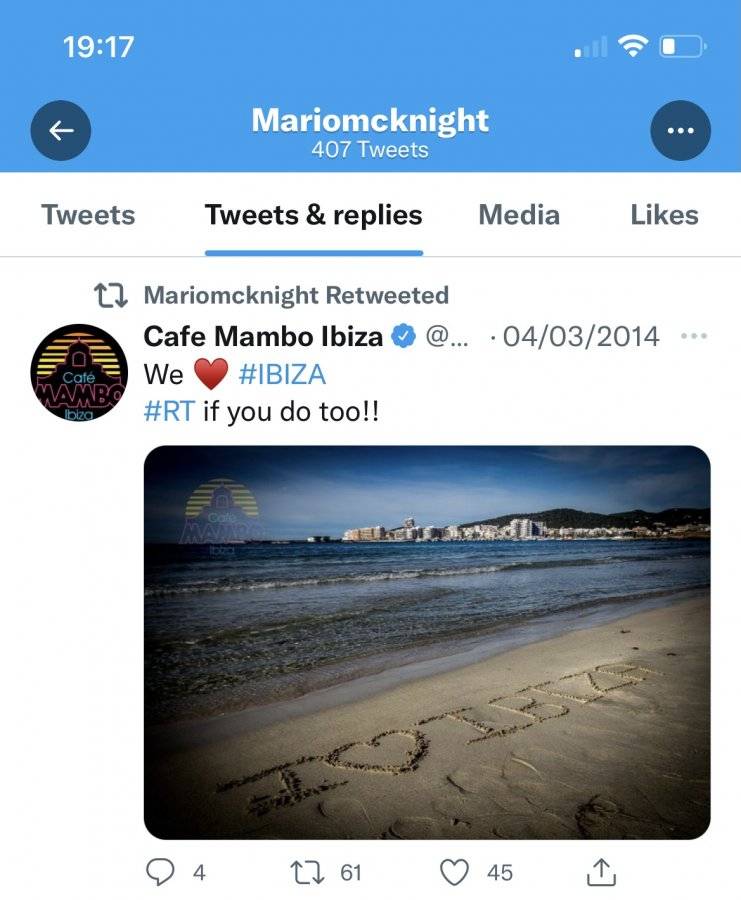
Task: Go to the Likes tab
Action: (x=664, y=215)
